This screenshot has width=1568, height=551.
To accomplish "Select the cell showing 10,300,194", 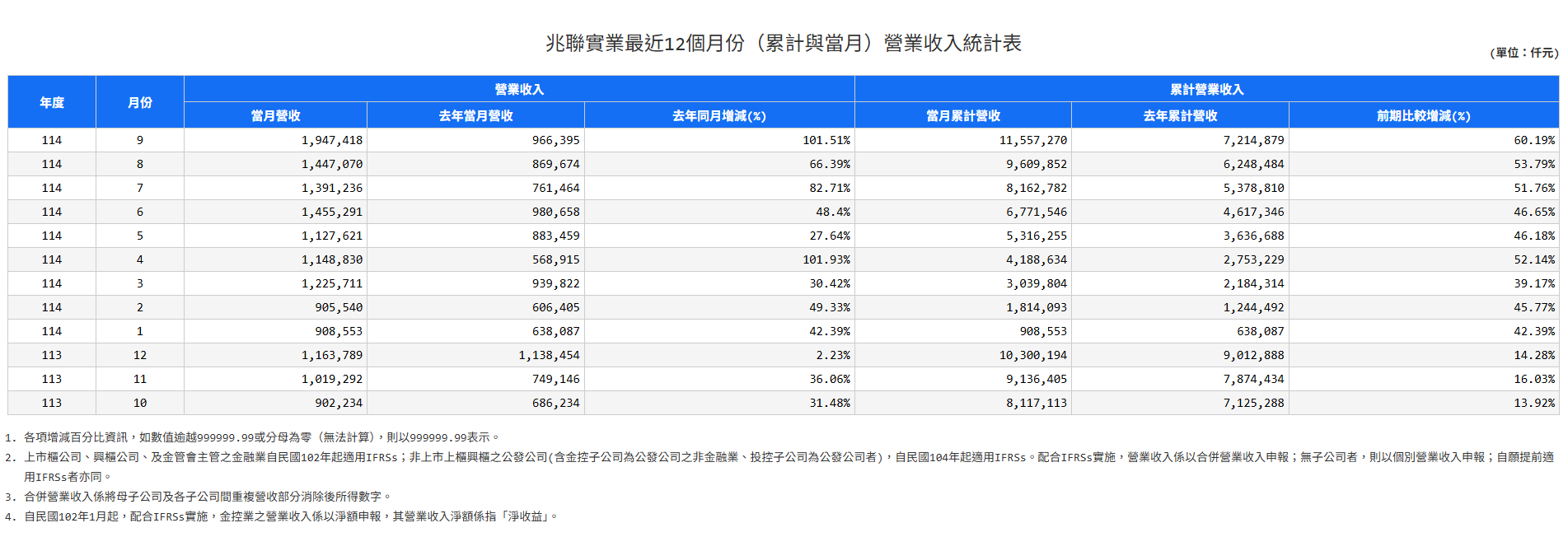I will 1032,355.
